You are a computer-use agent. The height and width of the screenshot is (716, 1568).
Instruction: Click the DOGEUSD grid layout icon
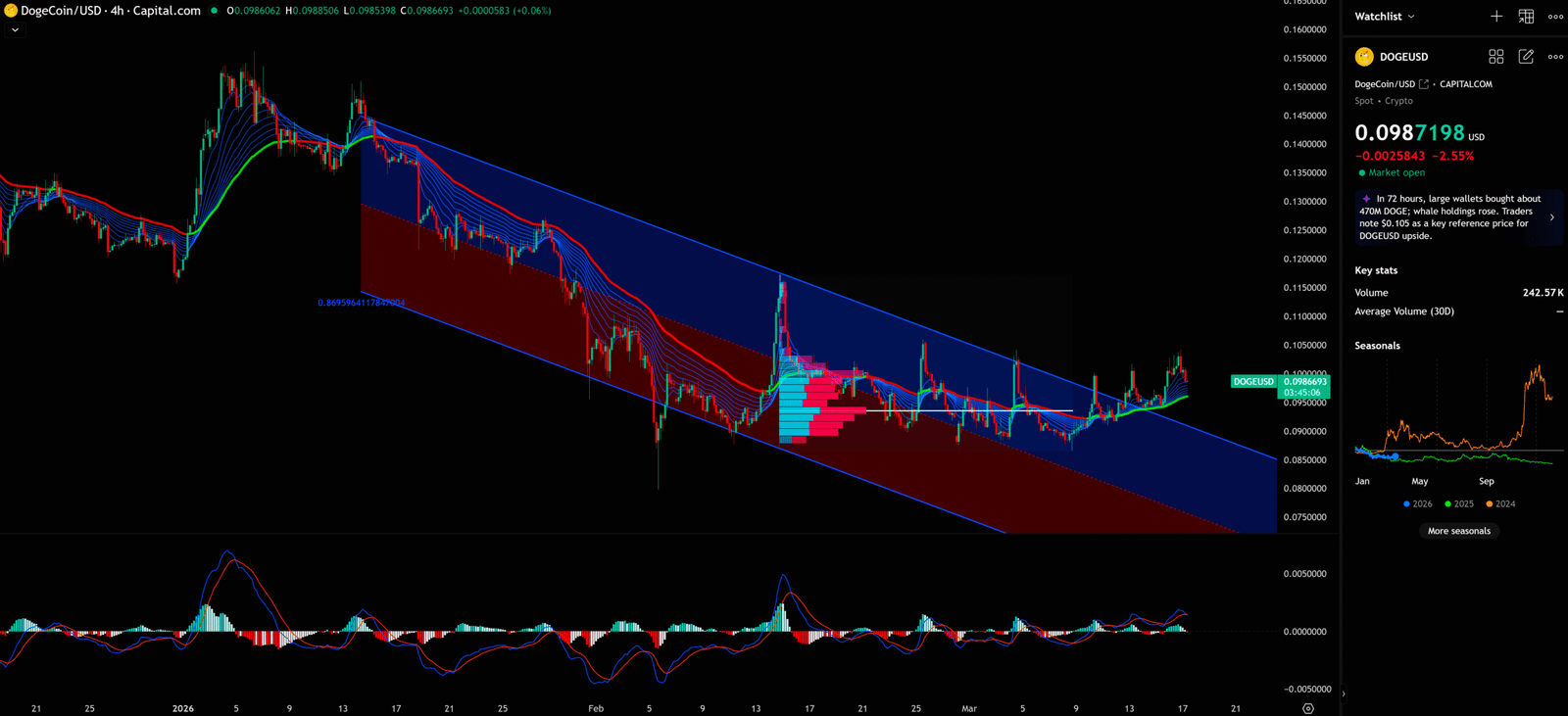click(x=1495, y=57)
